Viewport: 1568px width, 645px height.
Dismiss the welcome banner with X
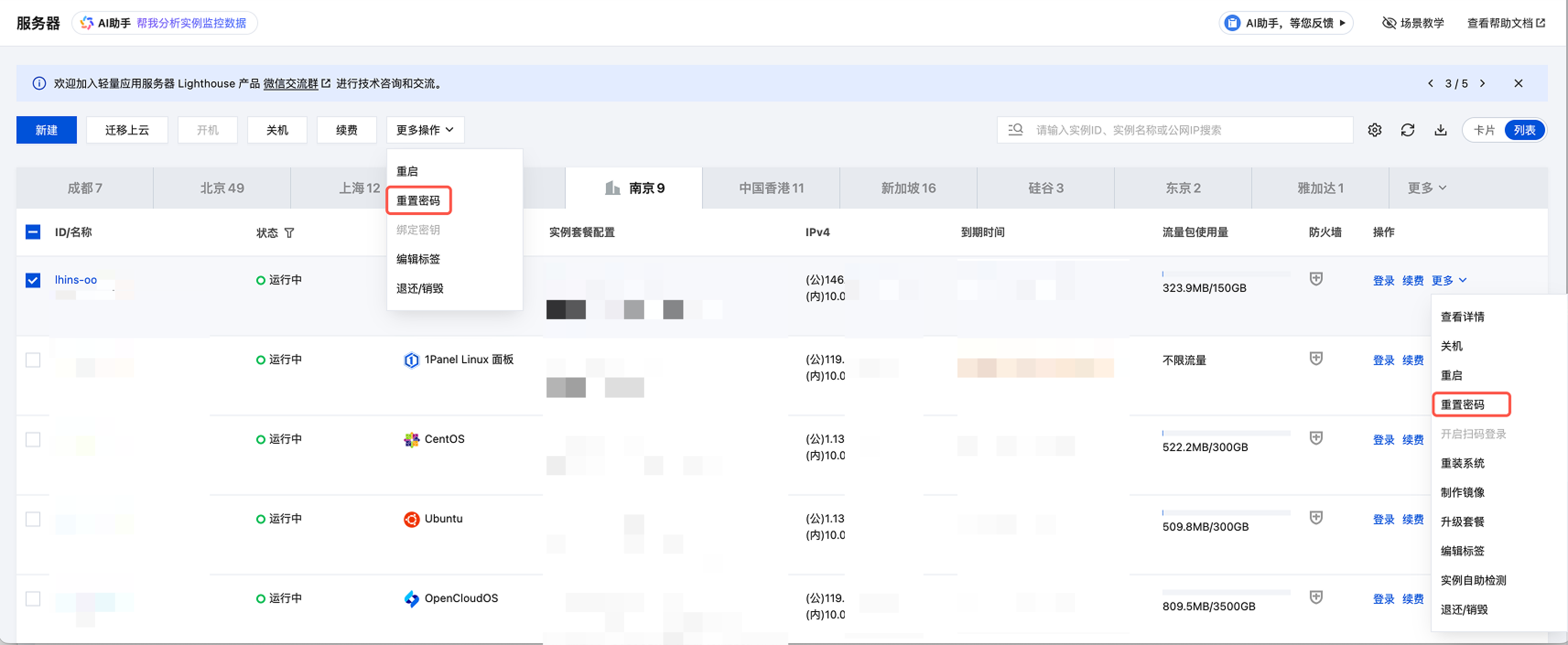[1518, 83]
